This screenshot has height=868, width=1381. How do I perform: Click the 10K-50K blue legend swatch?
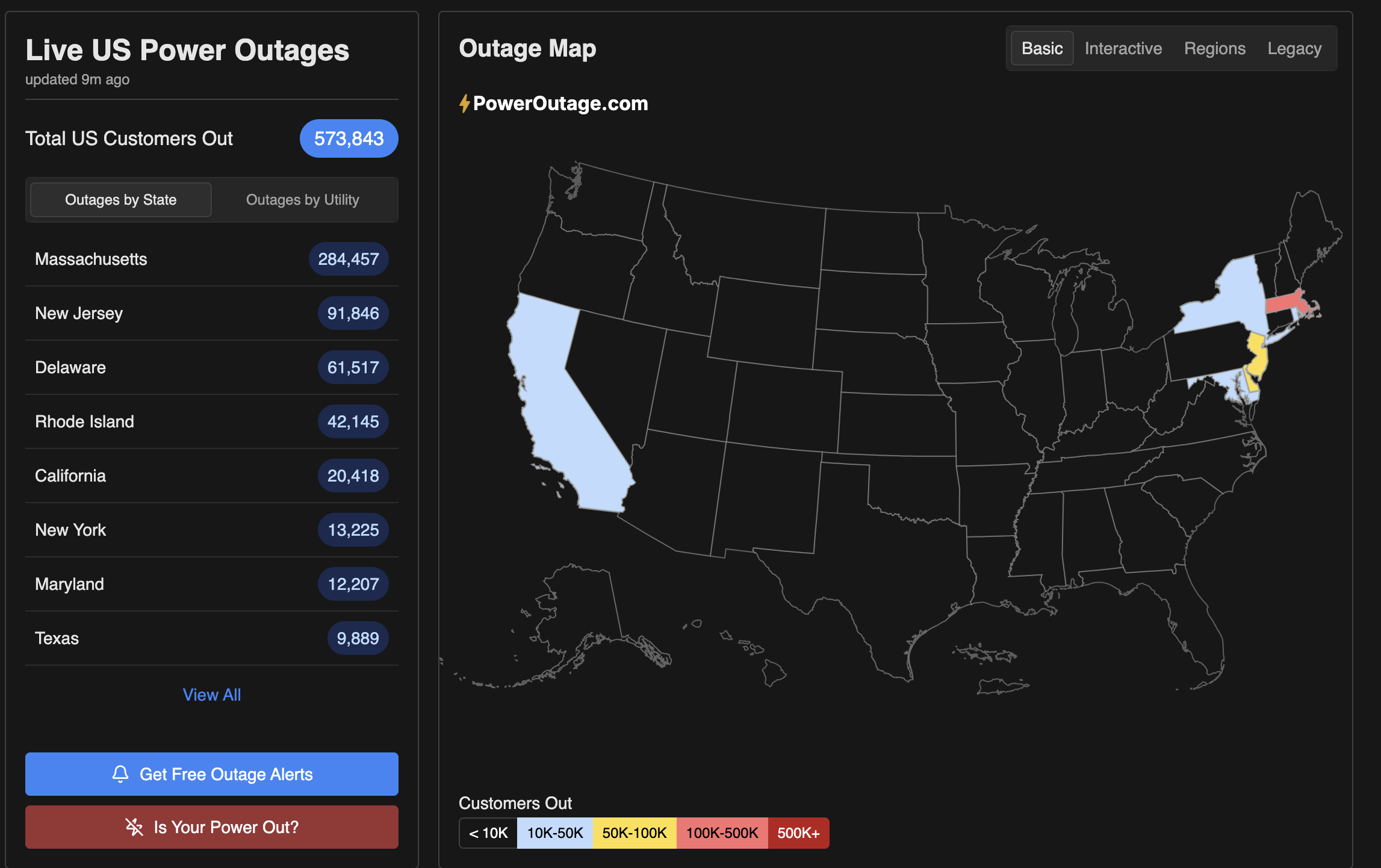pos(554,833)
